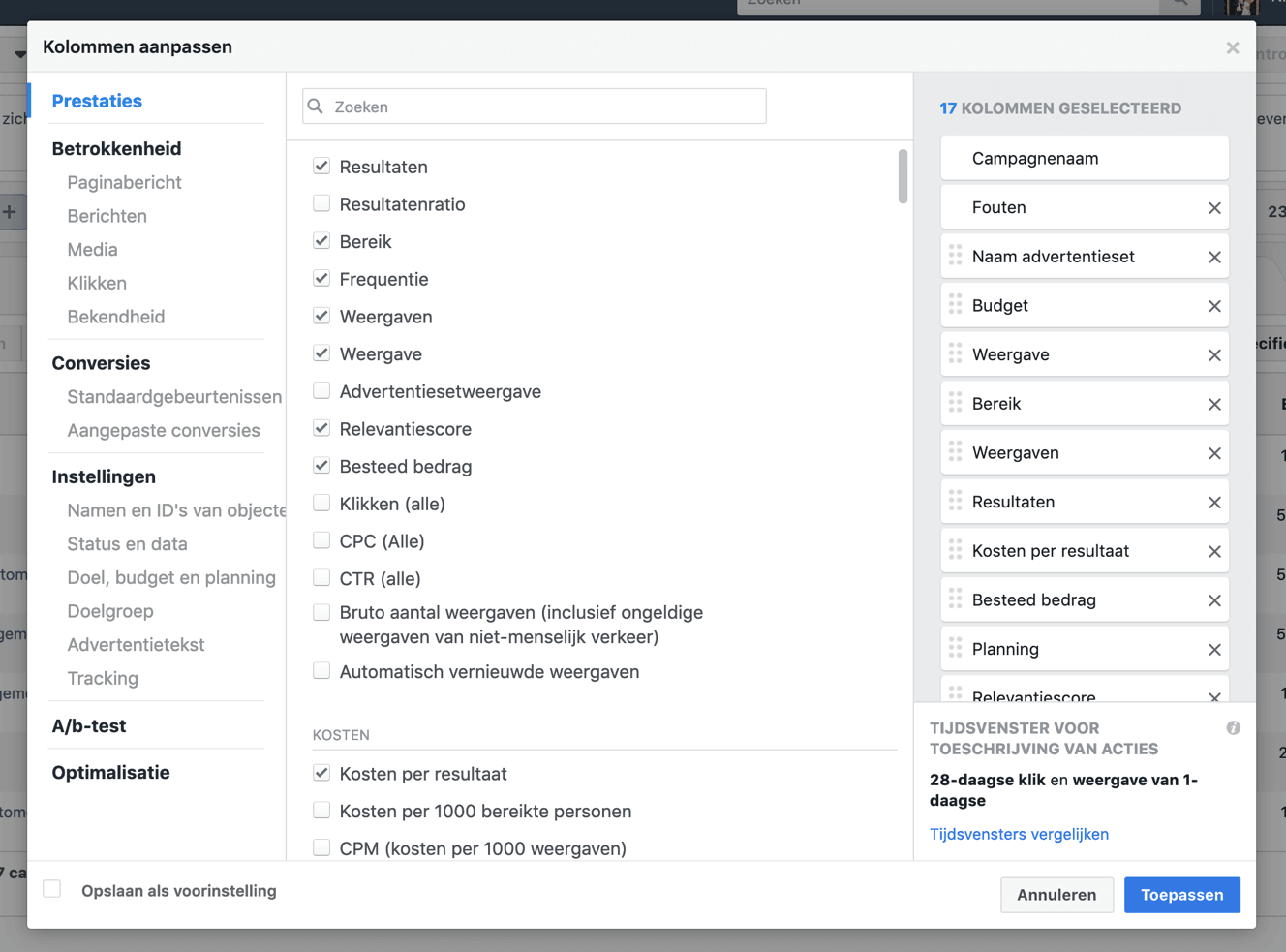
Task: Check the CPC (Alle) checkbox
Action: coord(321,540)
